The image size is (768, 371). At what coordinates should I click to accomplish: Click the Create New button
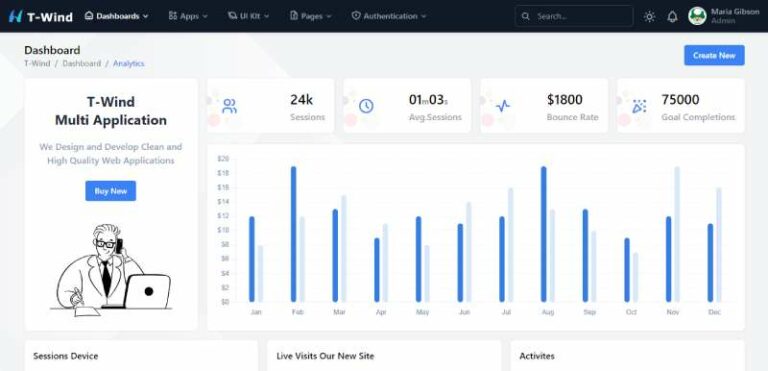[714, 55]
